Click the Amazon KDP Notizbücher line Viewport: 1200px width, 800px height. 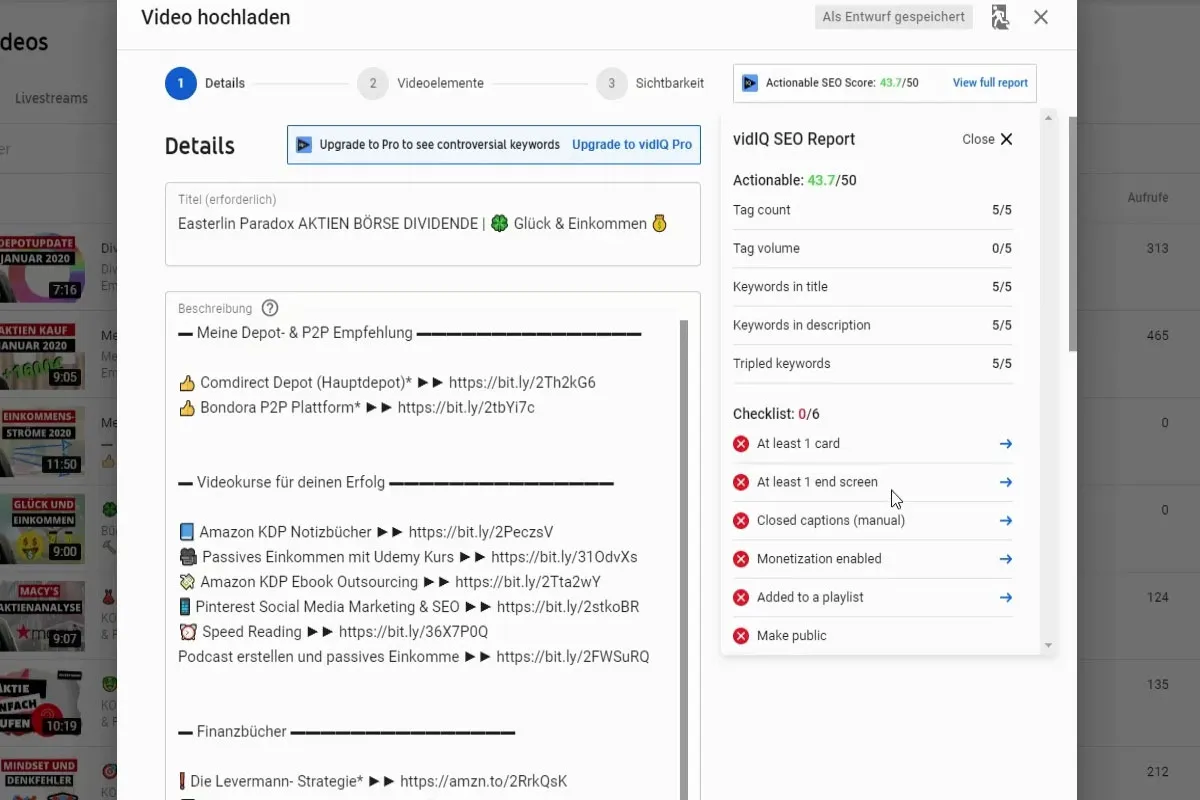366,532
